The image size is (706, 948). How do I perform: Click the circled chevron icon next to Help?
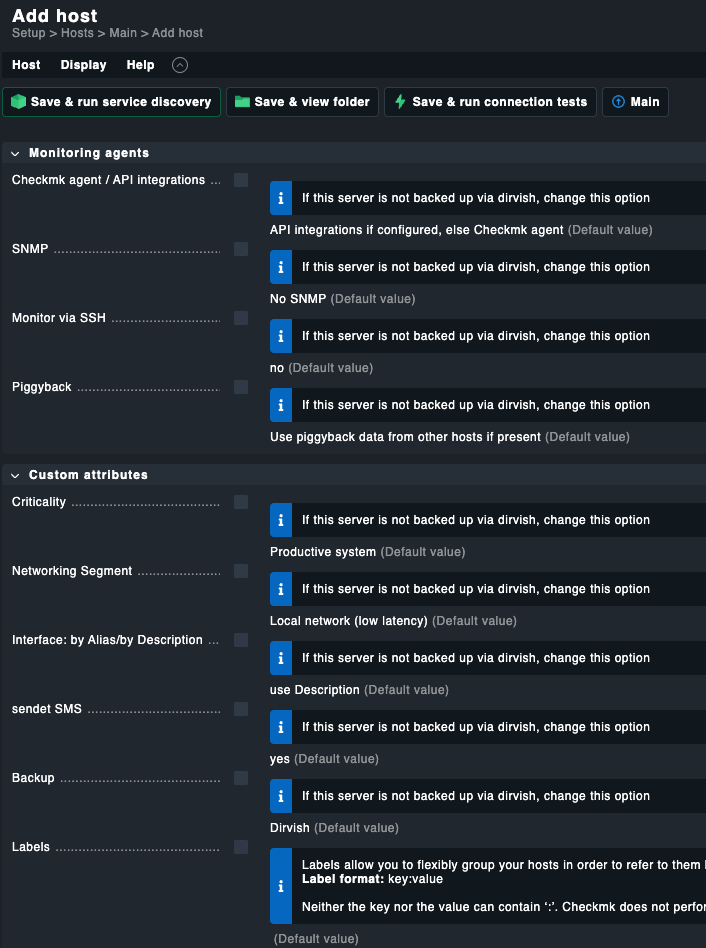pyautogui.click(x=180, y=65)
